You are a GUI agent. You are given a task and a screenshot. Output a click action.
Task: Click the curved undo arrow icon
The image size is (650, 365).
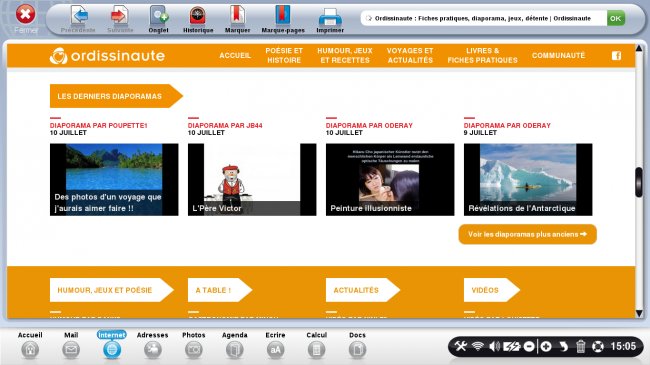coord(563,346)
